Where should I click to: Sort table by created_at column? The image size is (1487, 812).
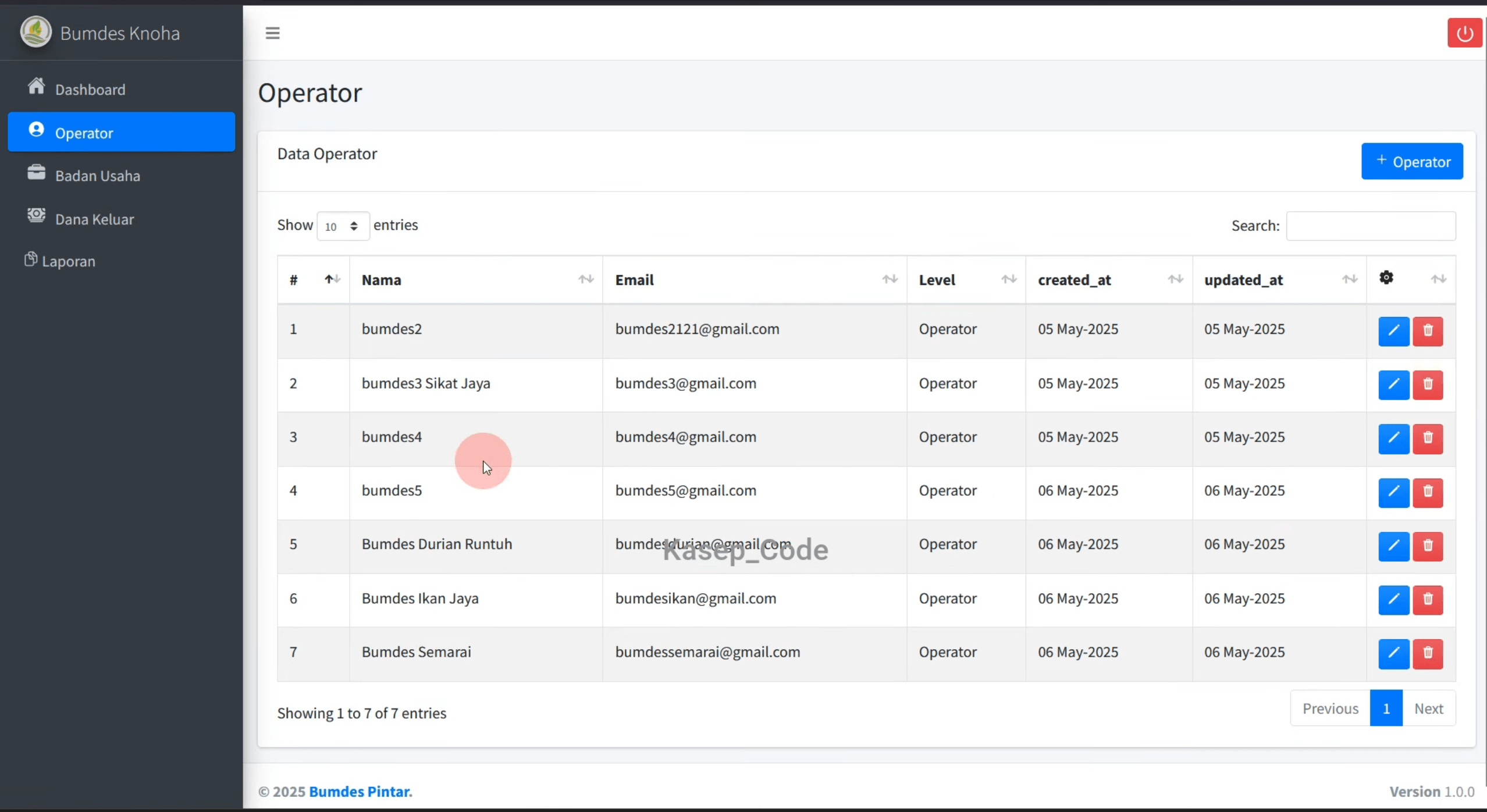point(1109,280)
